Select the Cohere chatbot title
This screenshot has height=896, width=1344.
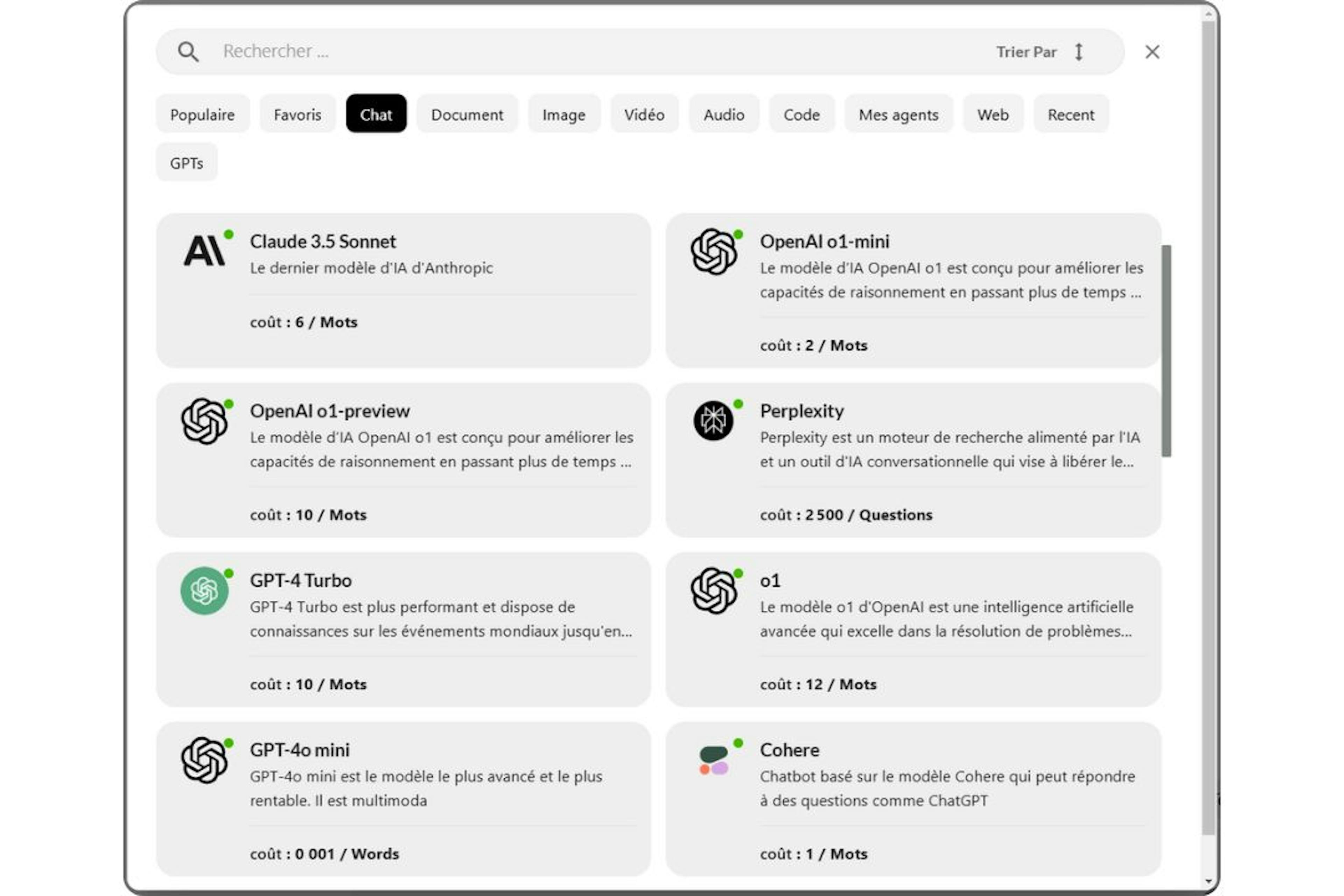789,750
